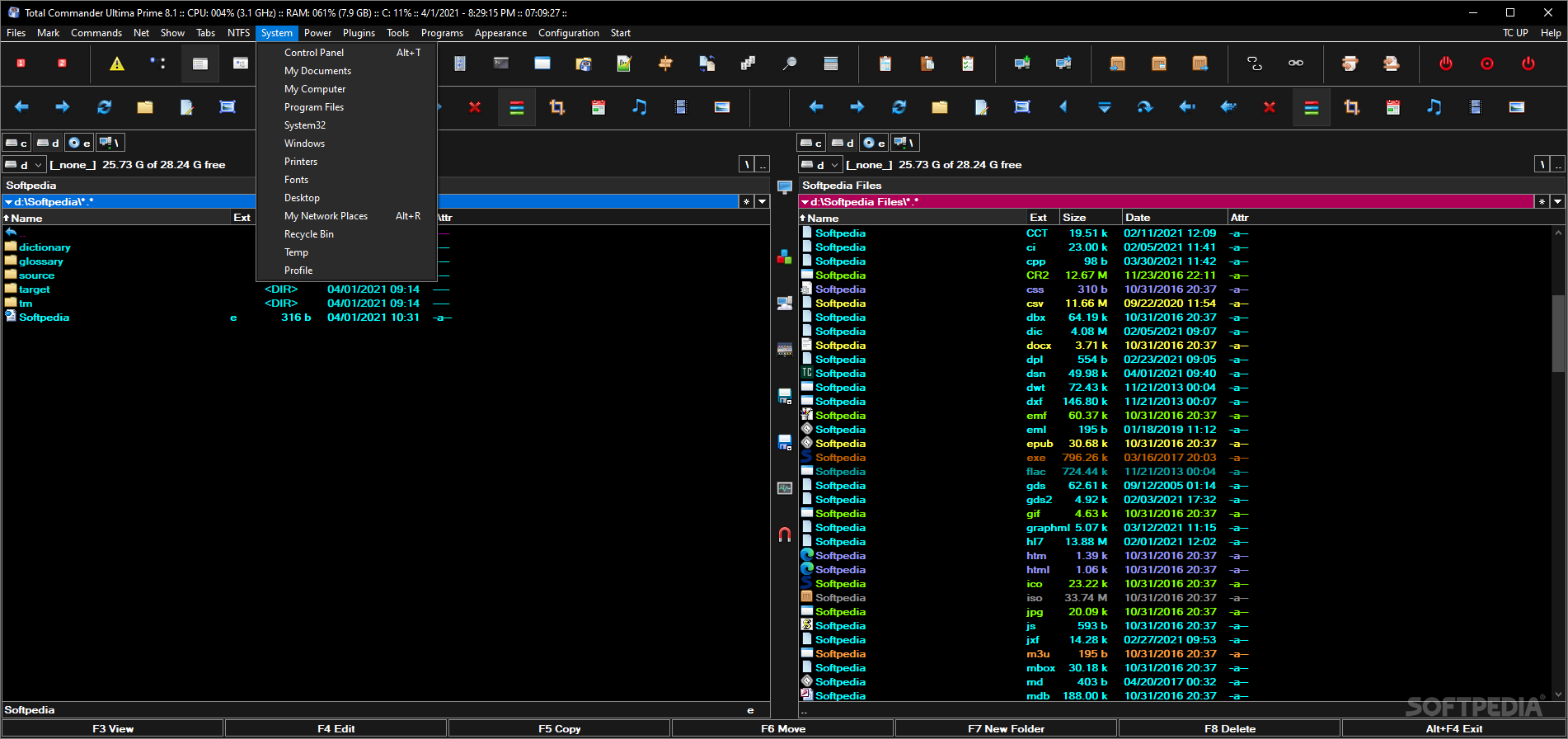The height and width of the screenshot is (739, 1568).
Task: Click refresh icon in left panel toolbar
Action: pos(104,107)
